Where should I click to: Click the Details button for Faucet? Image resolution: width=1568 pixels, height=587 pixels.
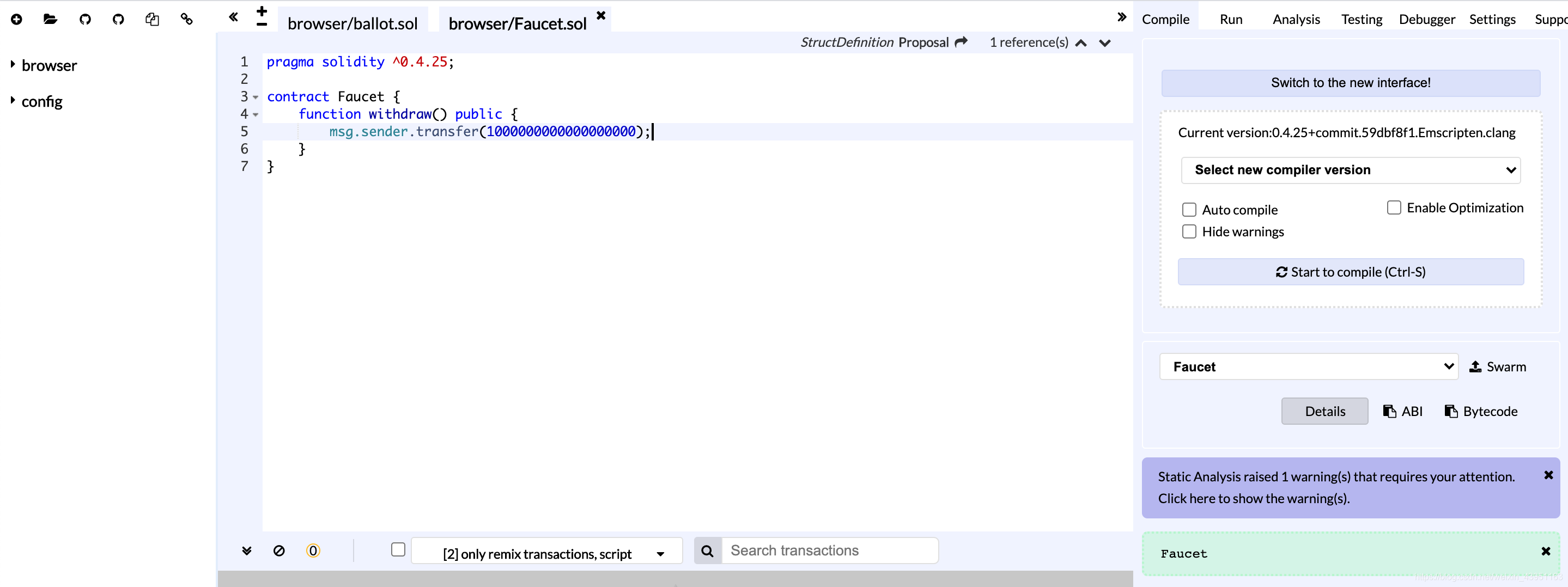pos(1324,411)
